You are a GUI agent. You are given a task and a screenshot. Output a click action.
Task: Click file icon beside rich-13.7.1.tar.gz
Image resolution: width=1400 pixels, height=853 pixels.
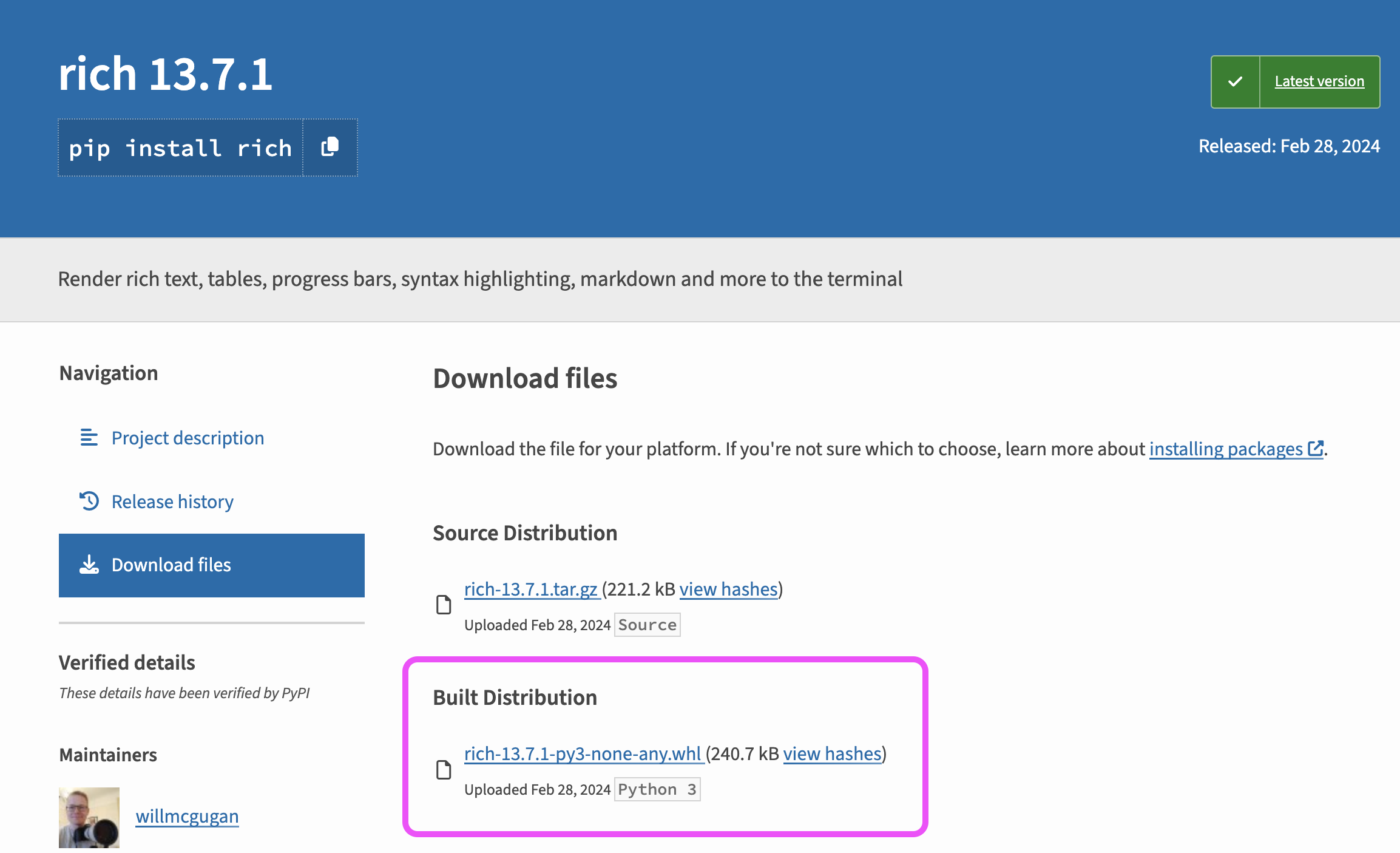point(444,605)
